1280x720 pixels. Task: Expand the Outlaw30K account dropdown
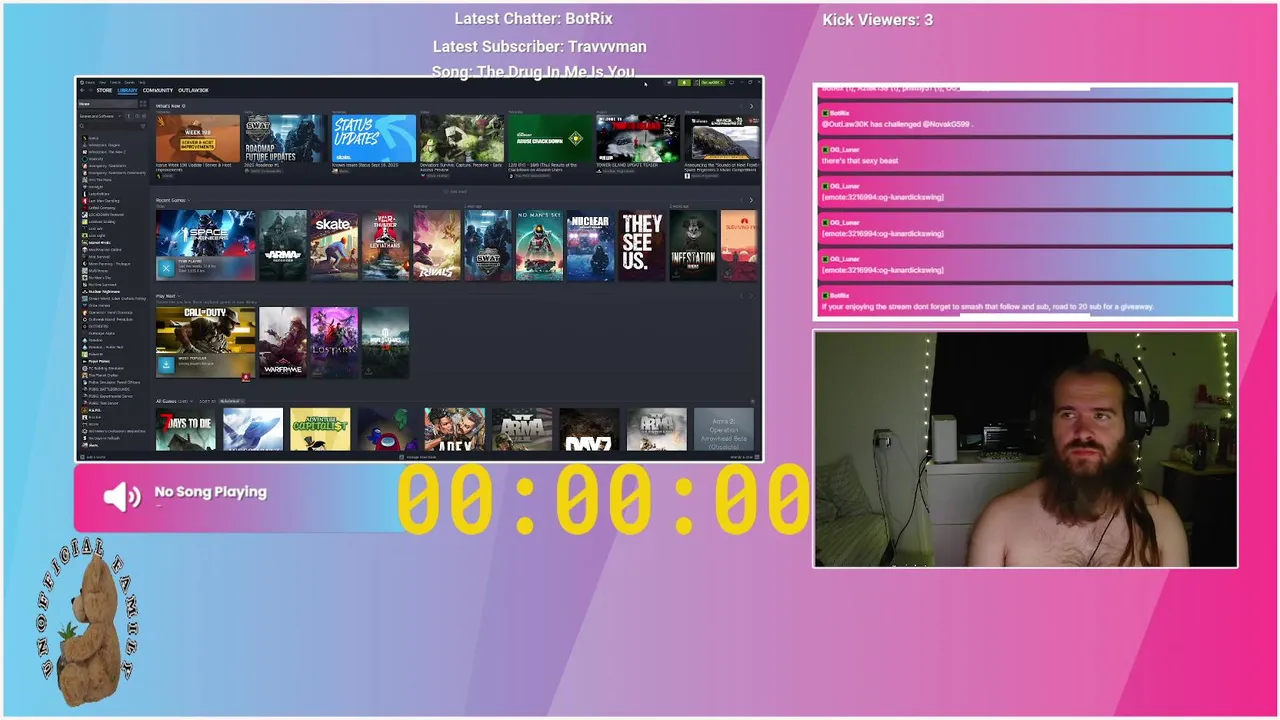click(x=713, y=82)
